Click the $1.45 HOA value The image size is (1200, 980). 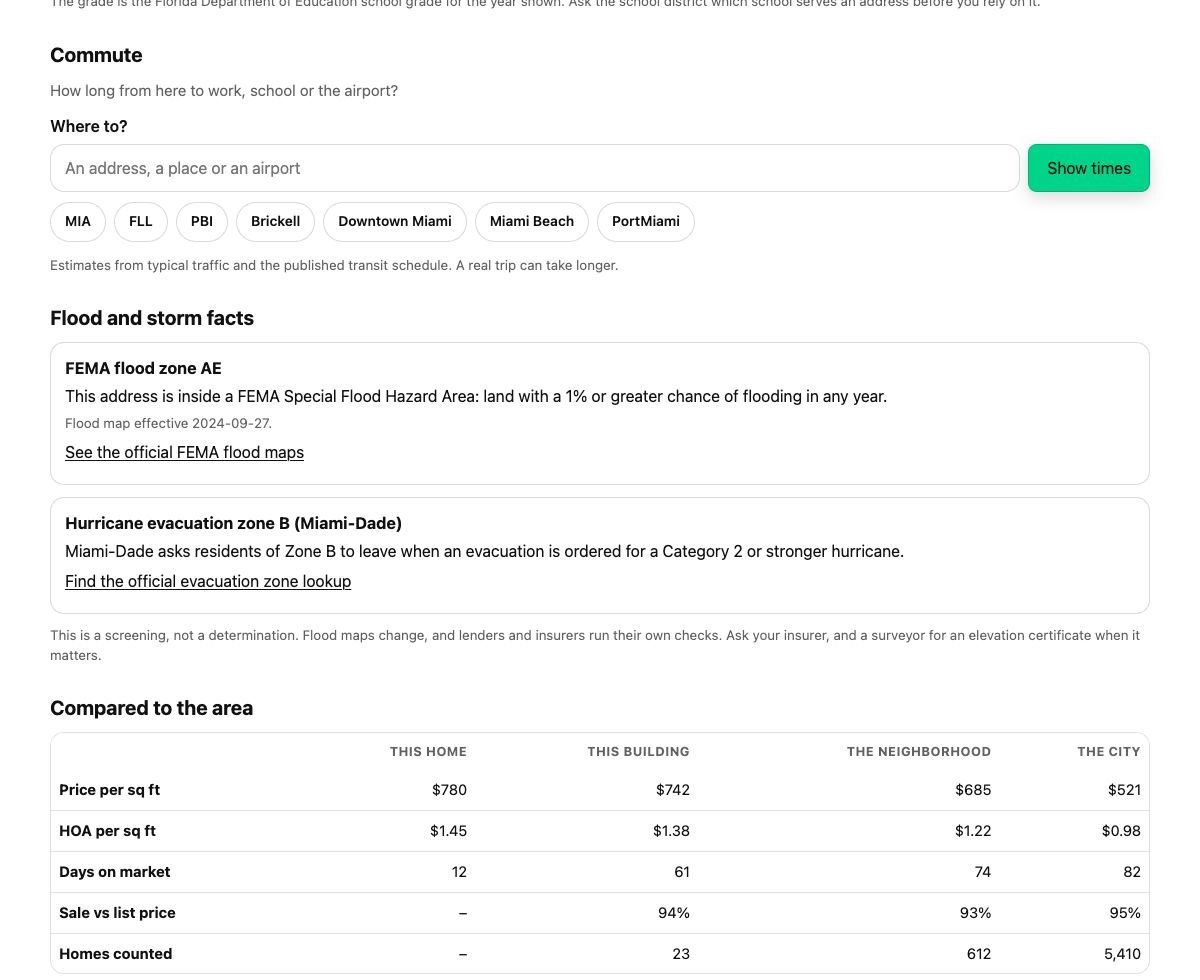pos(448,831)
